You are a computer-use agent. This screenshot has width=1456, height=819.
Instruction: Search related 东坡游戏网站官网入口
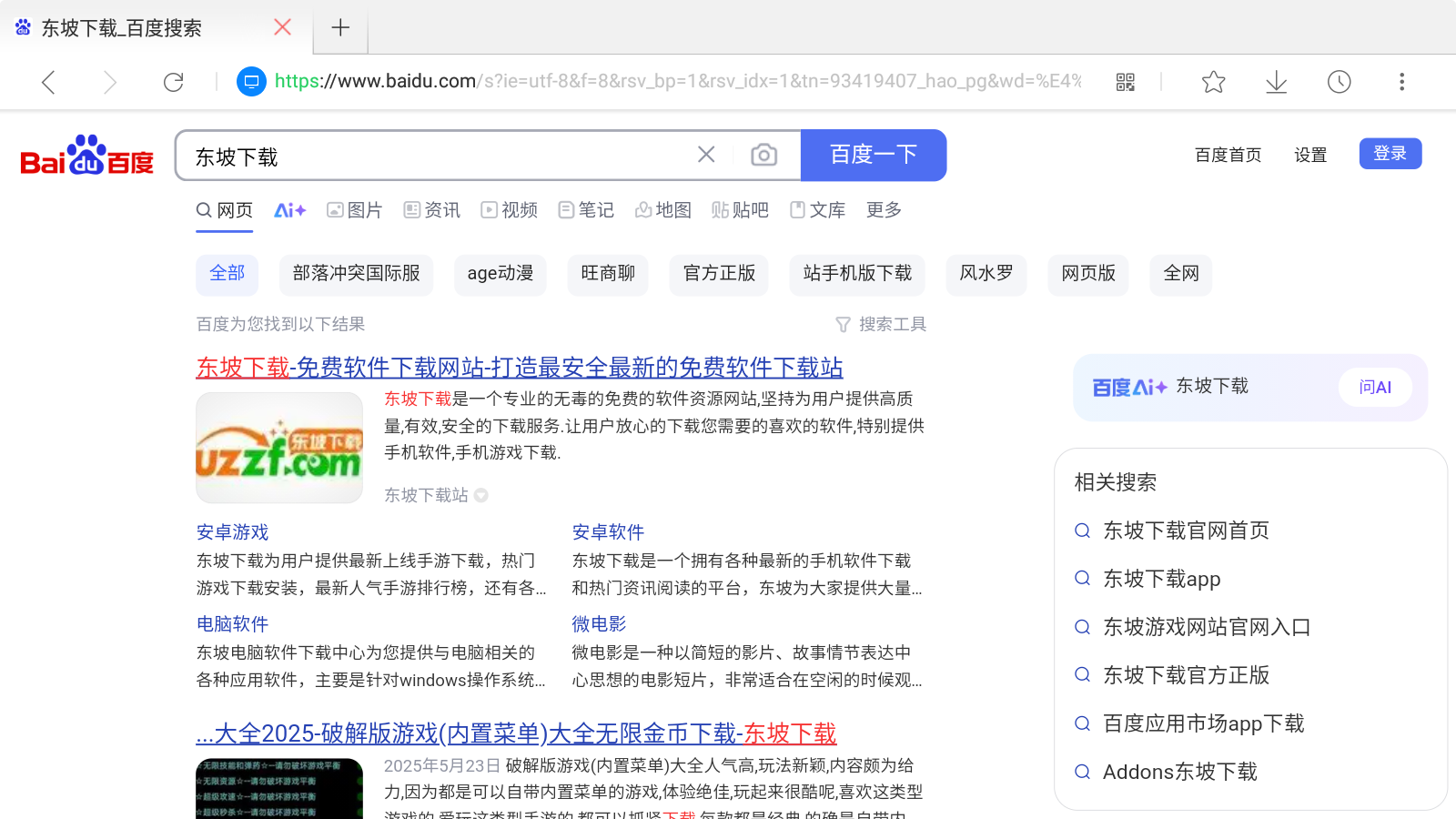[1207, 627]
